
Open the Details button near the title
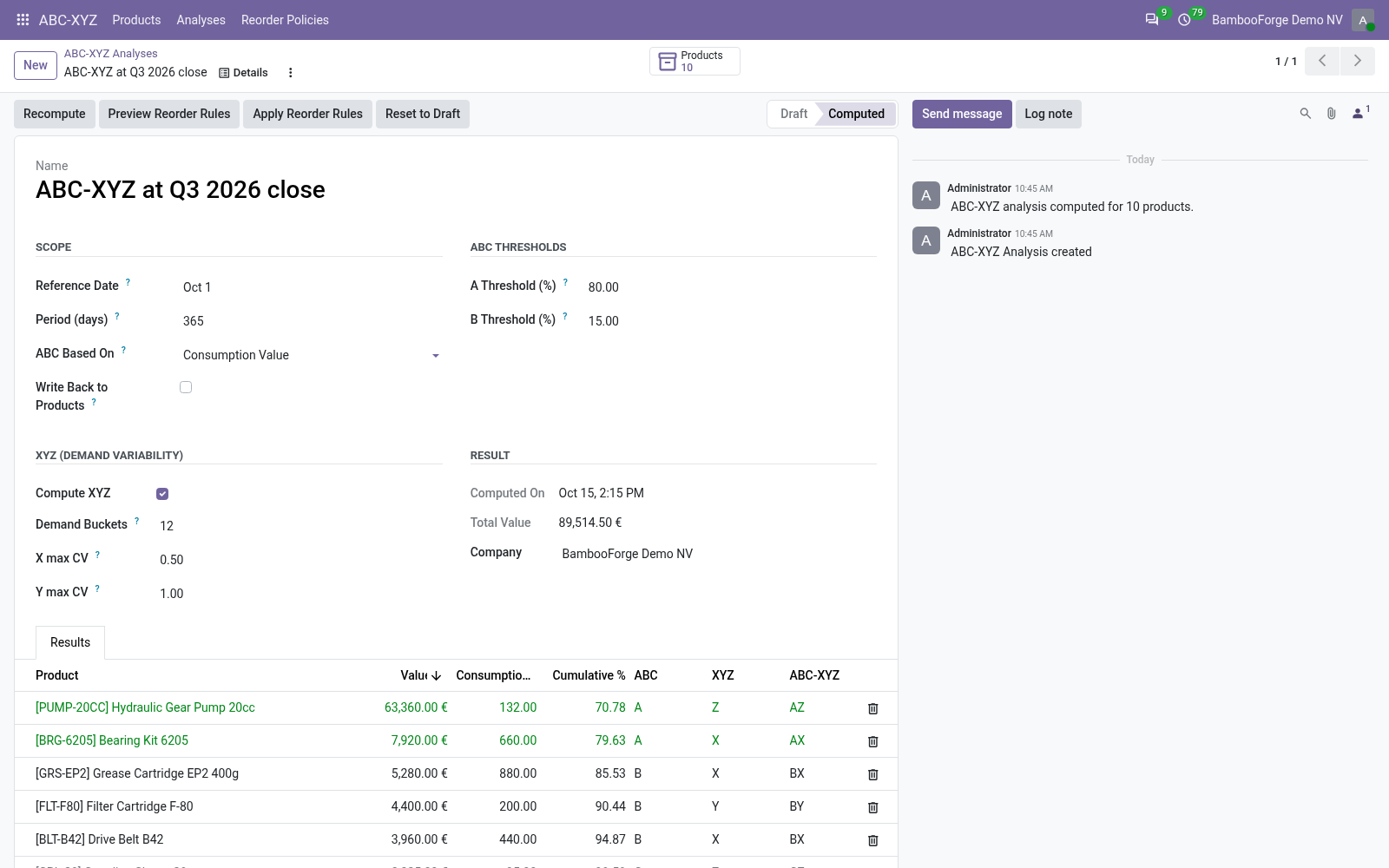click(x=243, y=73)
